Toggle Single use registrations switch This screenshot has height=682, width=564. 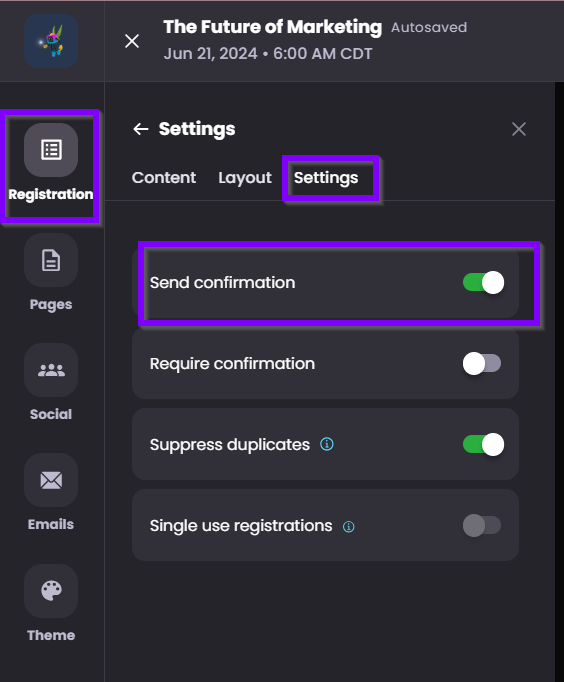(482, 525)
